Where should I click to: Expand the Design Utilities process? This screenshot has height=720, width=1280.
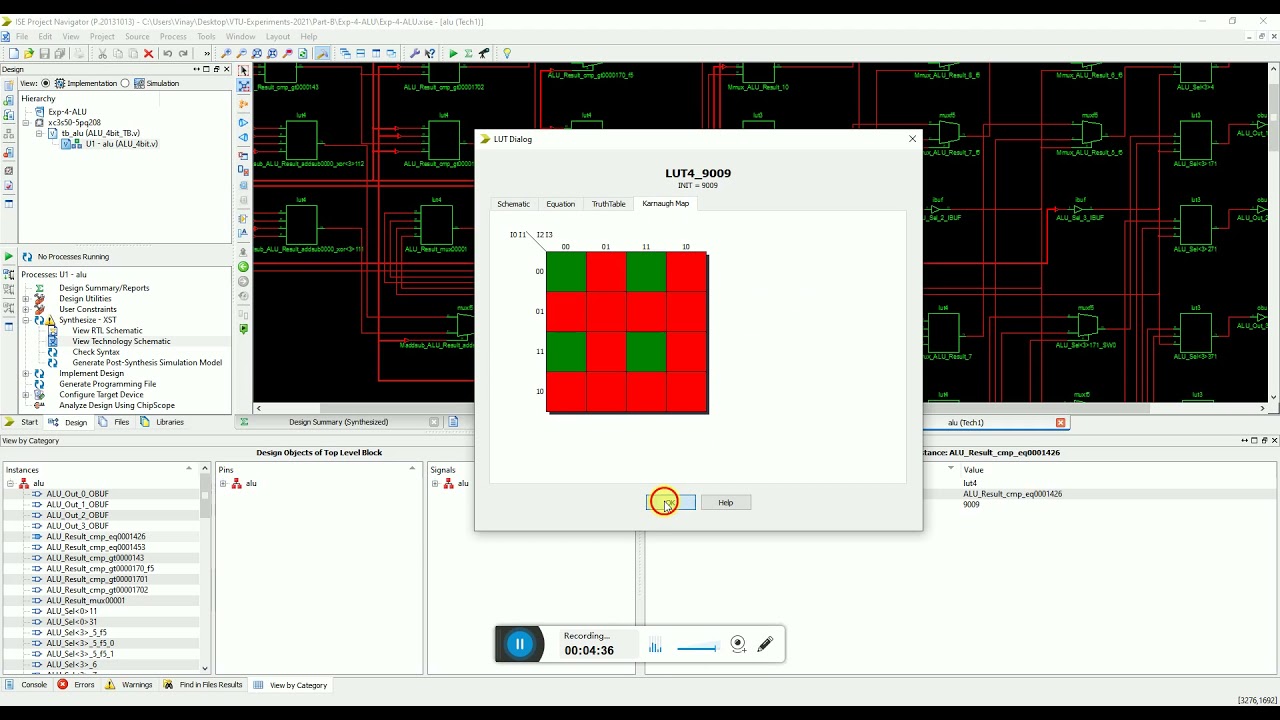26,299
